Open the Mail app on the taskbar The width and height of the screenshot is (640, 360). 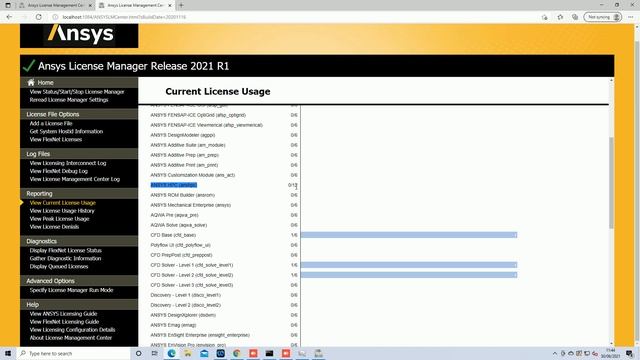pyautogui.click(x=204, y=353)
